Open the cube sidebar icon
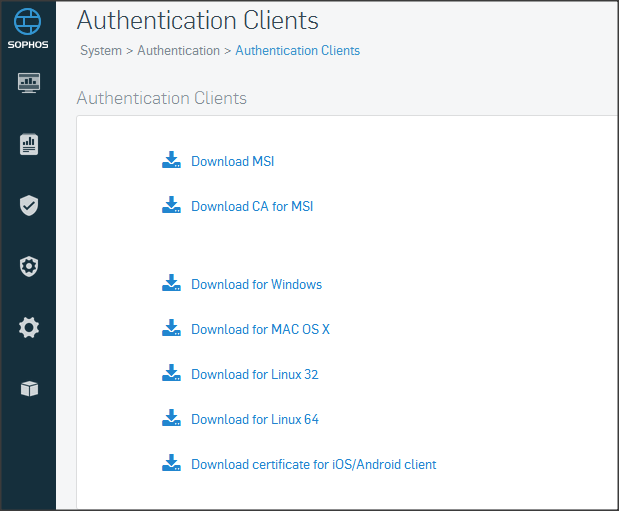619x511 pixels. (29, 389)
